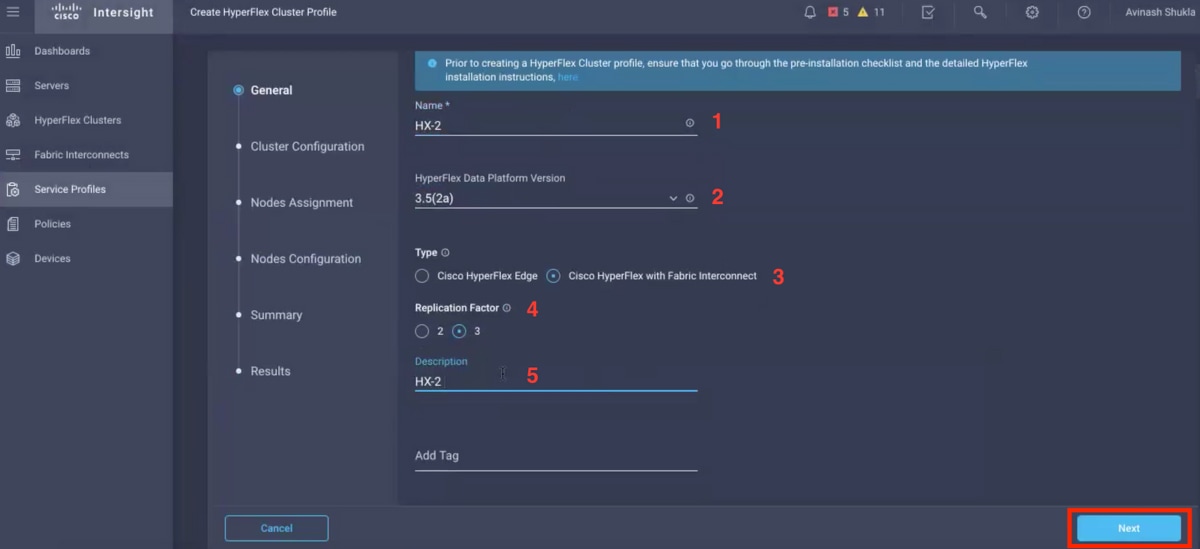The width and height of the screenshot is (1200, 549).
Task: Go to Policies in the sidebar
Action: click(x=52, y=224)
